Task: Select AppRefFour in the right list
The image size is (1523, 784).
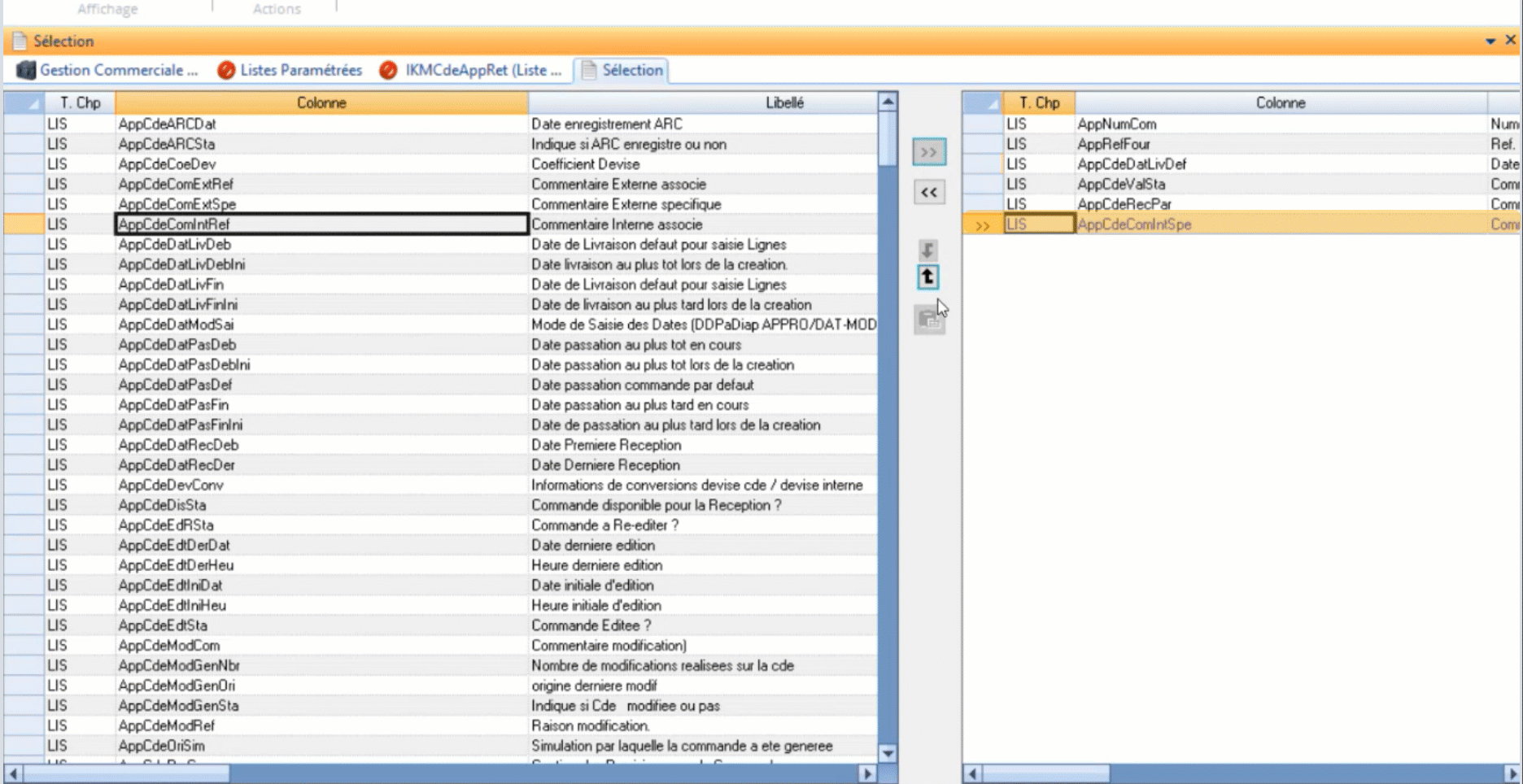Action: click(1113, 144)
